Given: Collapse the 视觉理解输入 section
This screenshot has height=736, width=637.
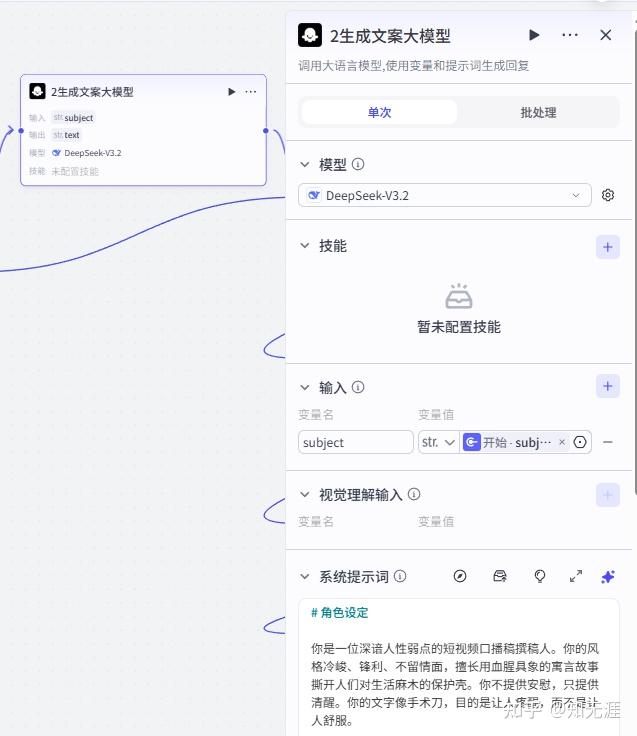Looking at the screenshot, I should coord(305,494).
